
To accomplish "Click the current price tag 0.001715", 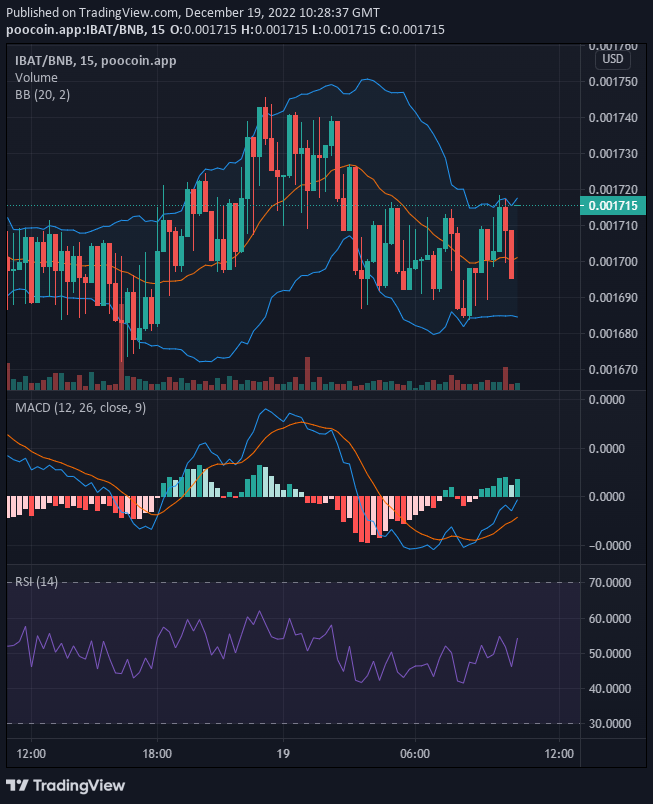I will (613, 206).
